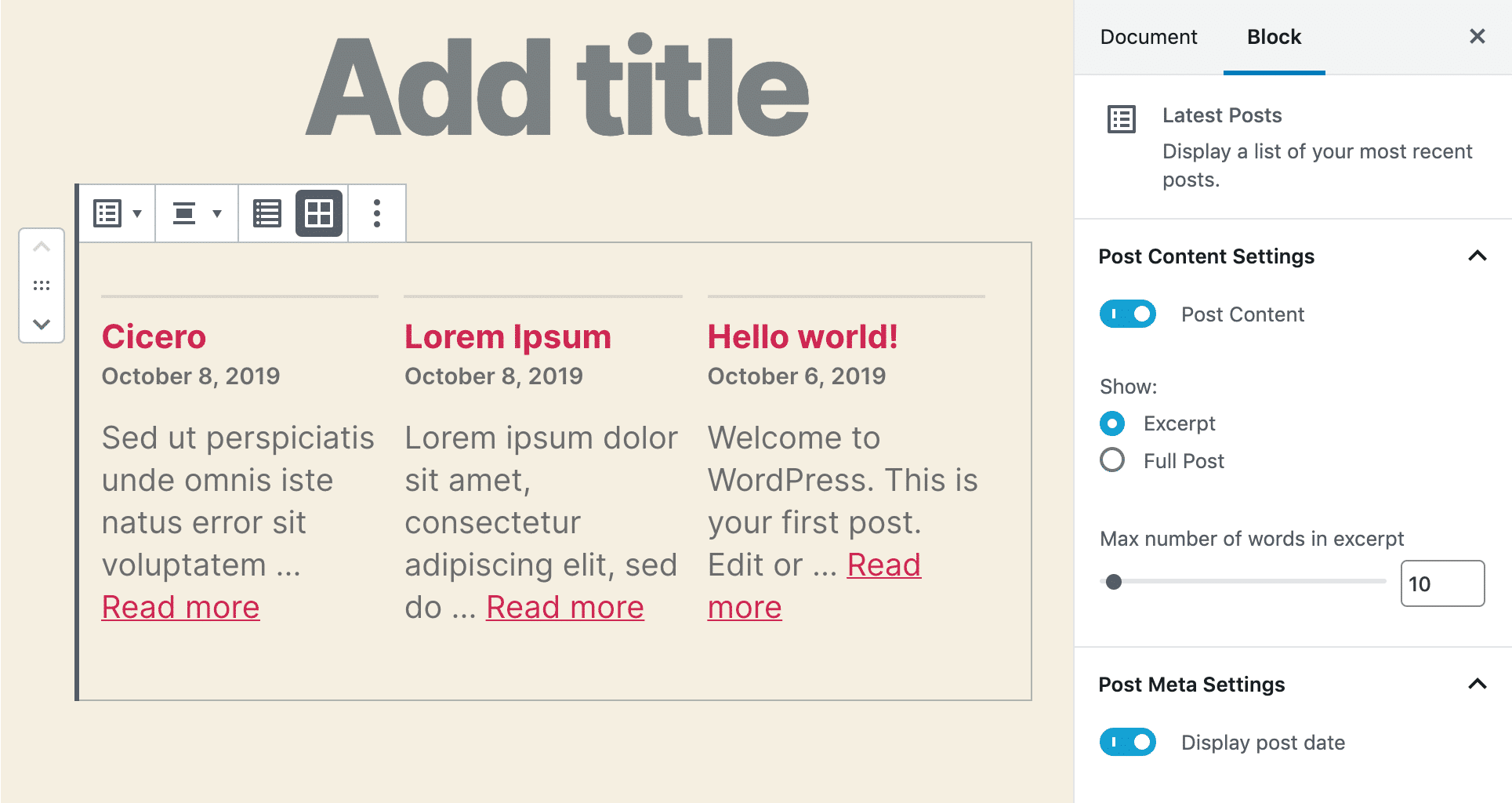Select the Block tab
The image size is (1512, 803).
[x=1273, y=36]
